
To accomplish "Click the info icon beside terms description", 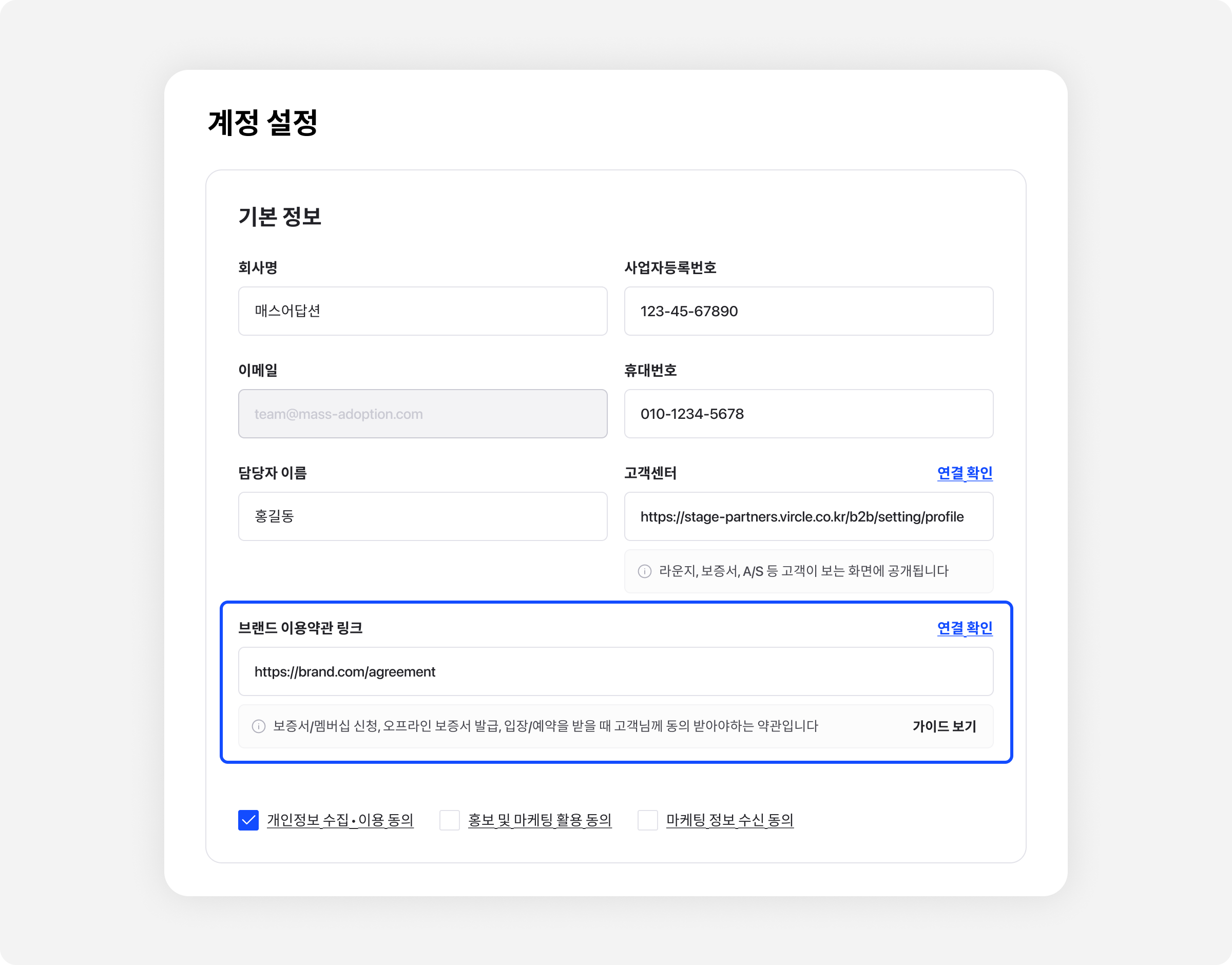I will (259, 726).
